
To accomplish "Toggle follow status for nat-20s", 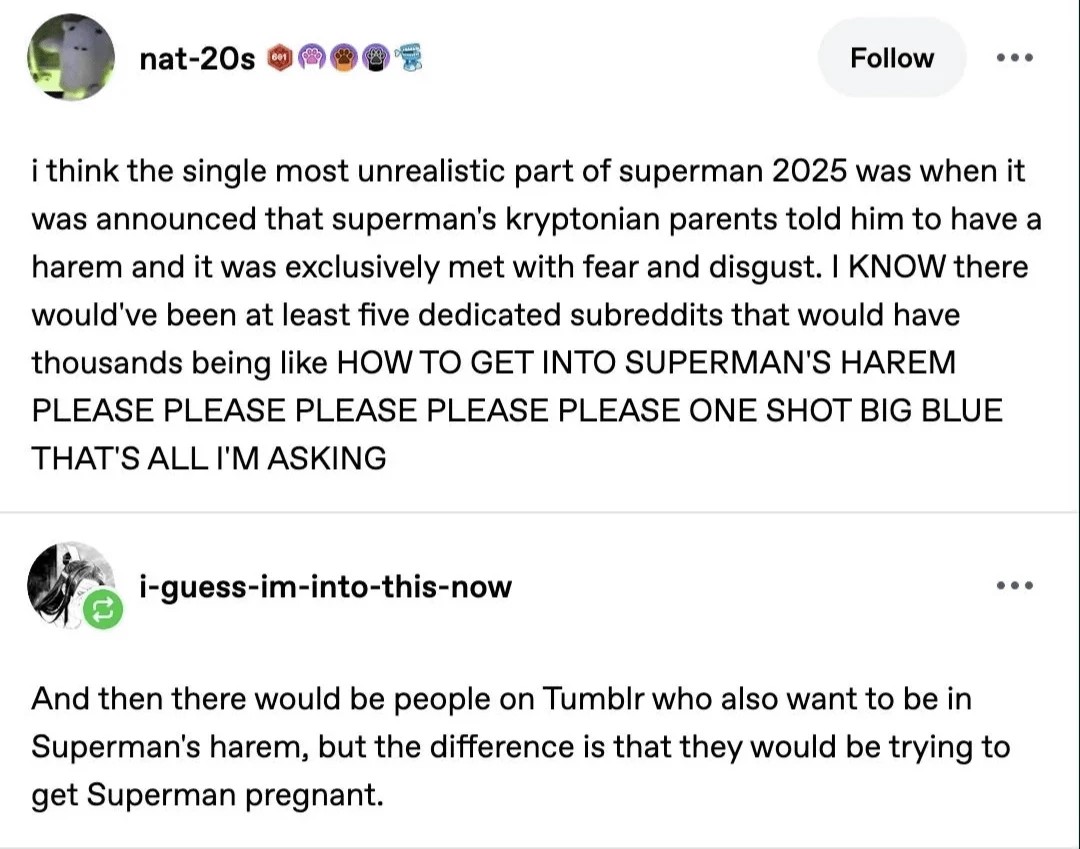I will tap(891, 57).
